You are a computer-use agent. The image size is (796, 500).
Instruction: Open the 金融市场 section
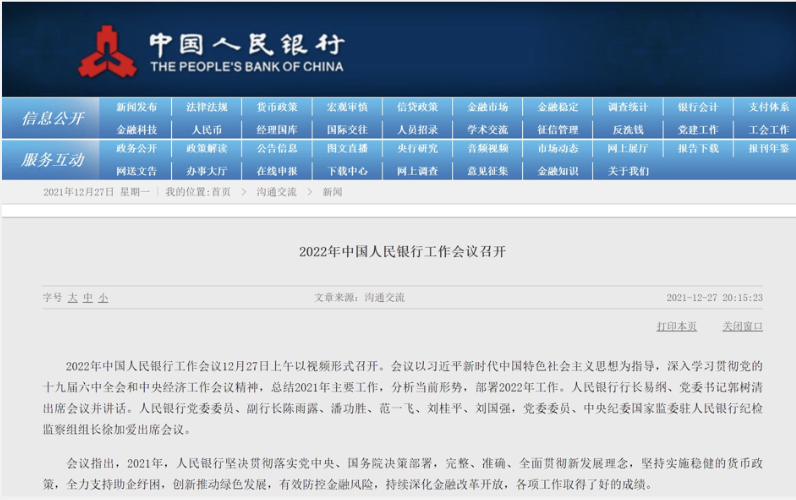pyautogui.click(x=488, y=107)
